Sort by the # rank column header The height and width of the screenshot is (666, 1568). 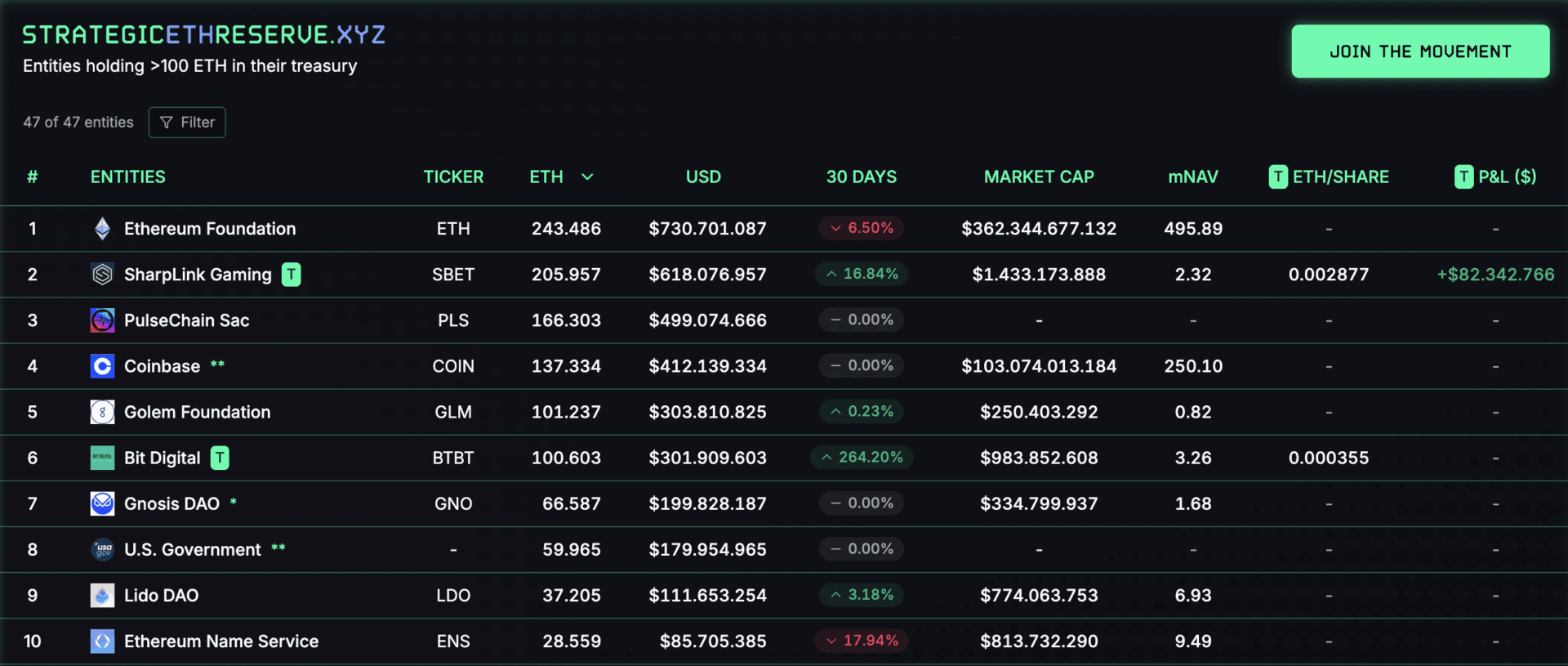coord(33,177)
